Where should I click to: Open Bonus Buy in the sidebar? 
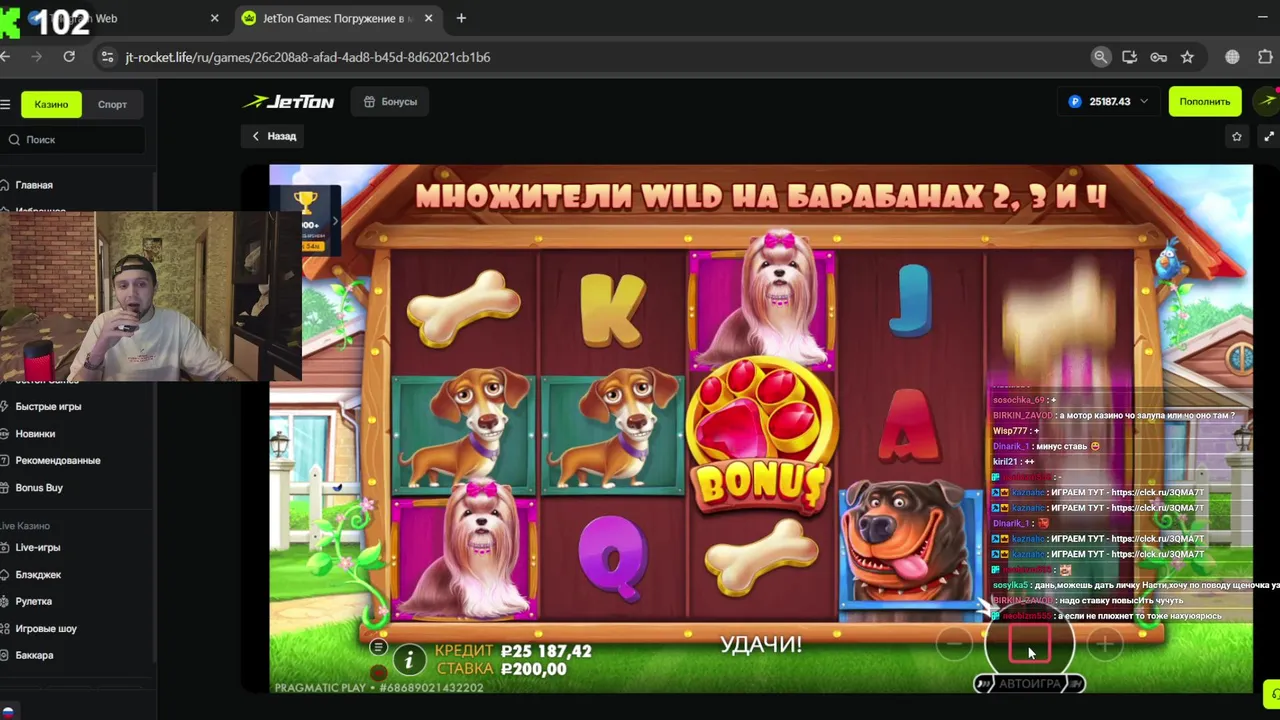pos(39,488)
